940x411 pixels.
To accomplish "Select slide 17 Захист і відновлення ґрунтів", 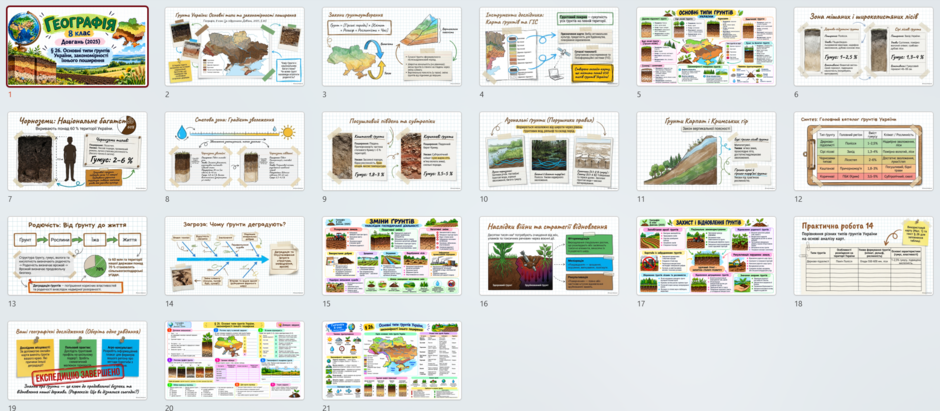I will 706,256.
